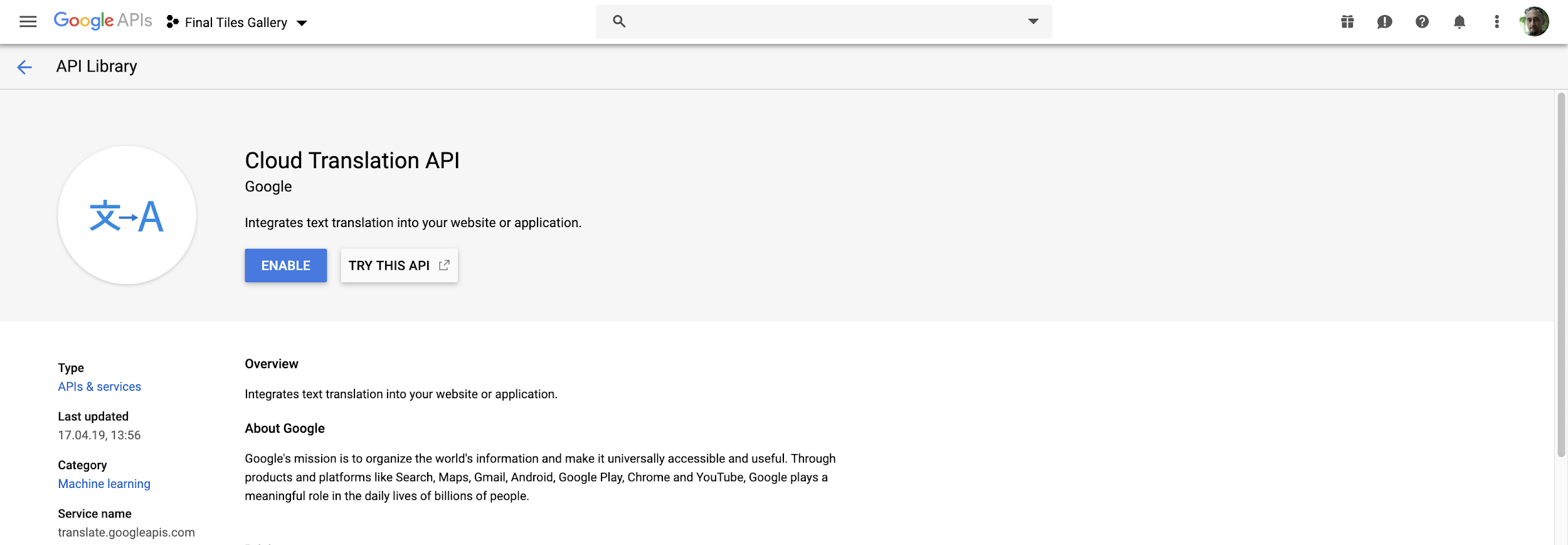Open the hamburger navigation menu
Screen dimensions: 1568x545
28,22
